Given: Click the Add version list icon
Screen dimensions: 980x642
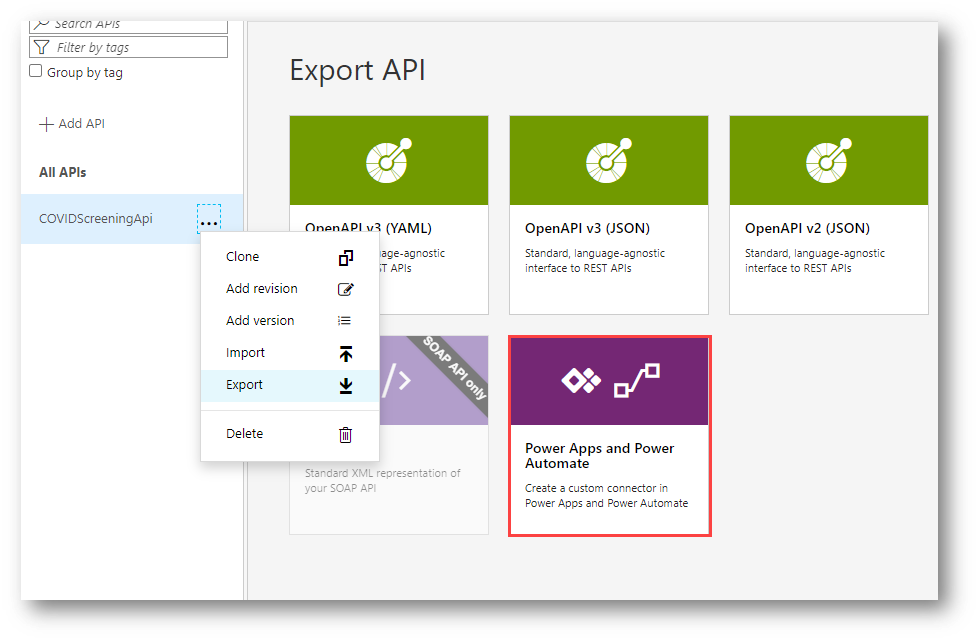Looking at the screenshot, I should [345, 321].
